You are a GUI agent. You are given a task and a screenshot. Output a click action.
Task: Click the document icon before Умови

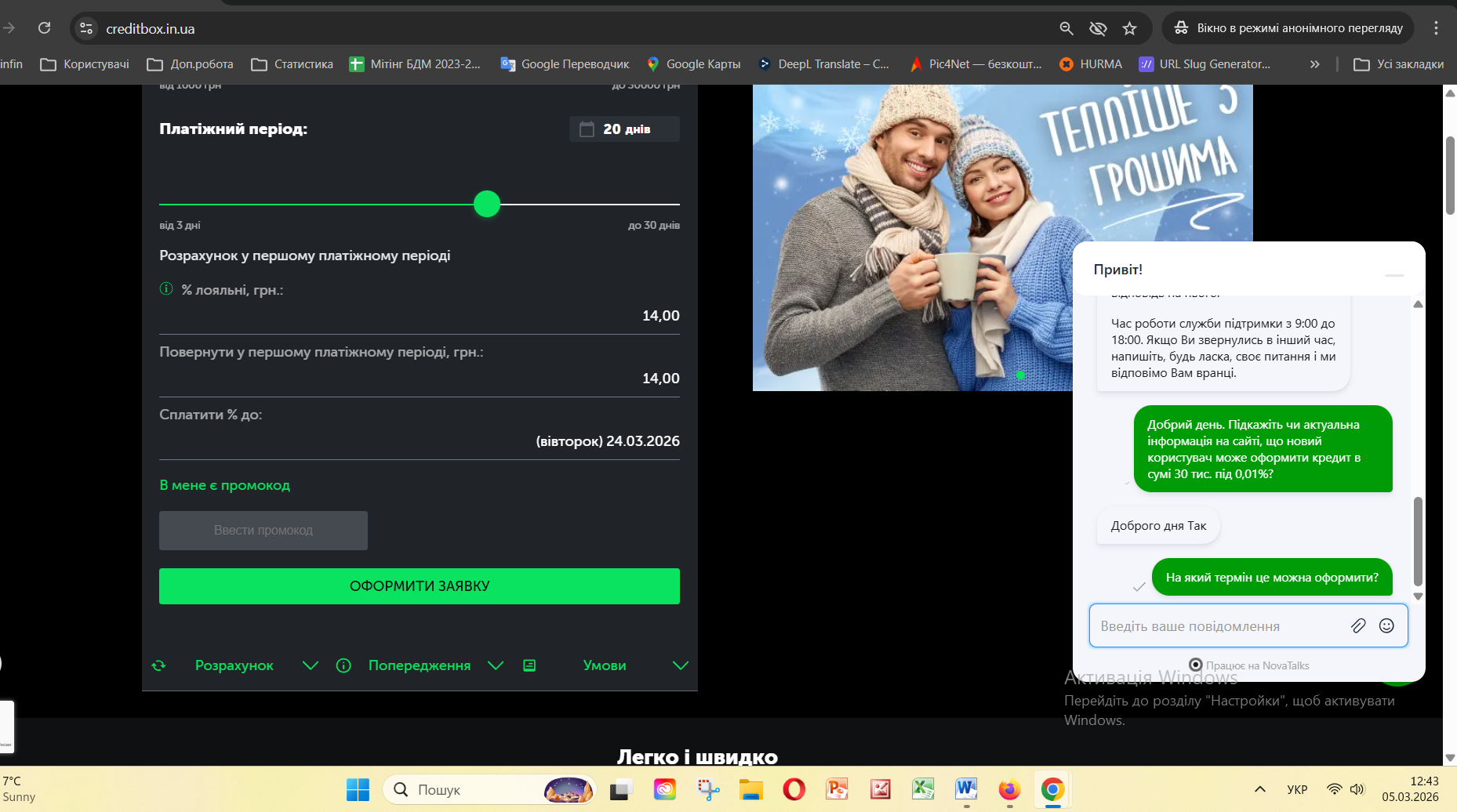[529, 665]
